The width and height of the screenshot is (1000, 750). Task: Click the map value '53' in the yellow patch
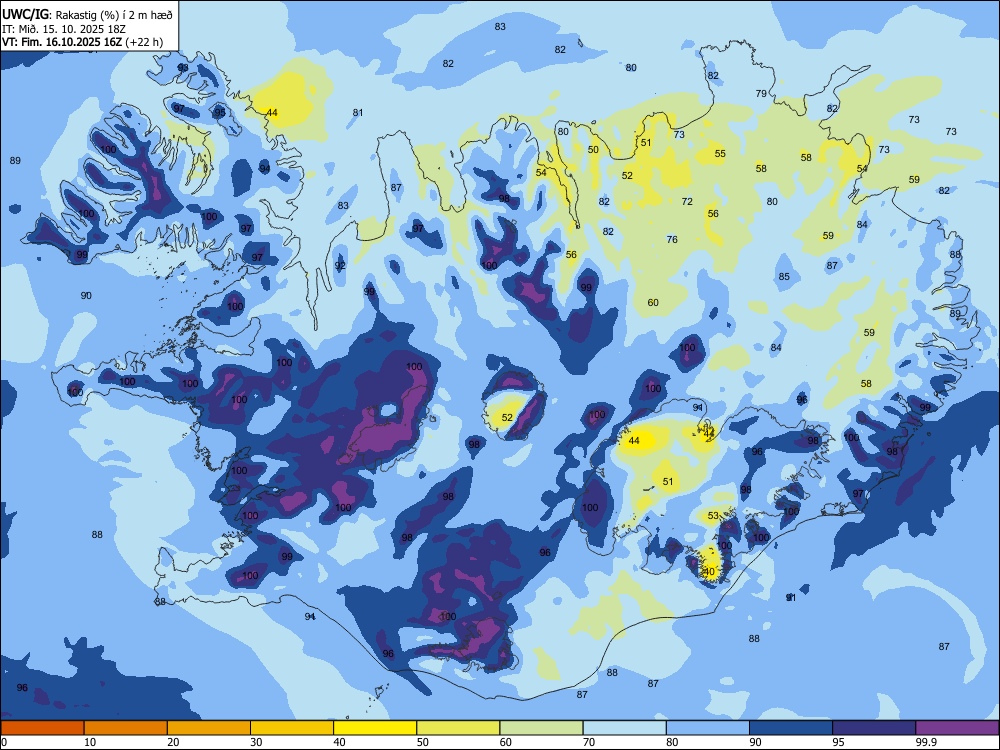(x=713, y=515)
